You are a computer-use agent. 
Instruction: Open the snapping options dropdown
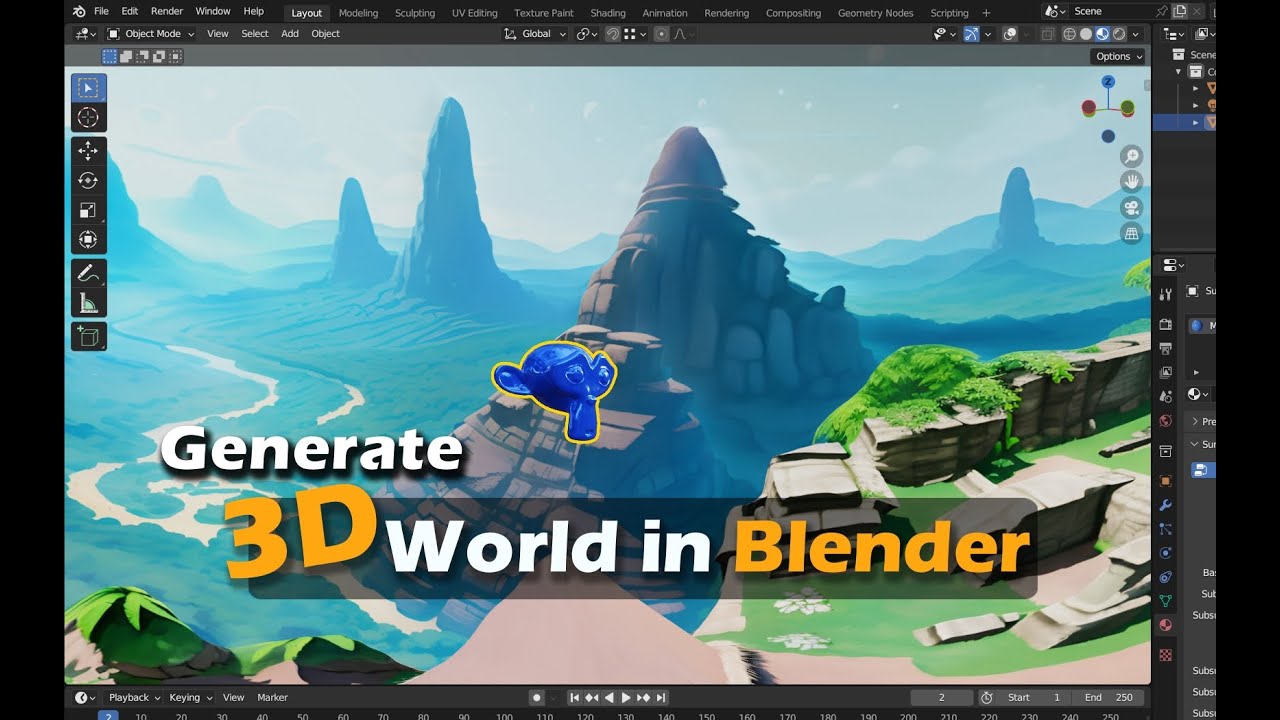[635, 33]
